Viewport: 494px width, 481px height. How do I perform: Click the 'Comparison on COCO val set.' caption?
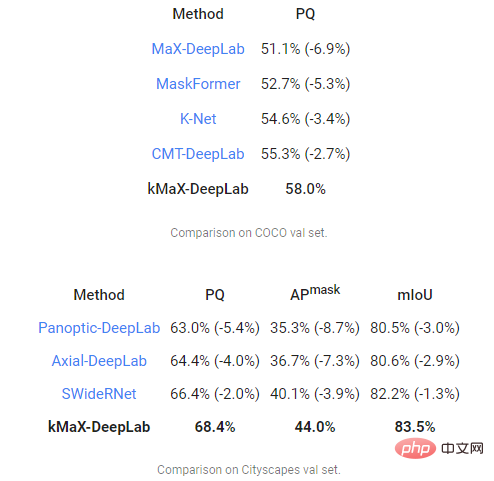coord(249,233)
